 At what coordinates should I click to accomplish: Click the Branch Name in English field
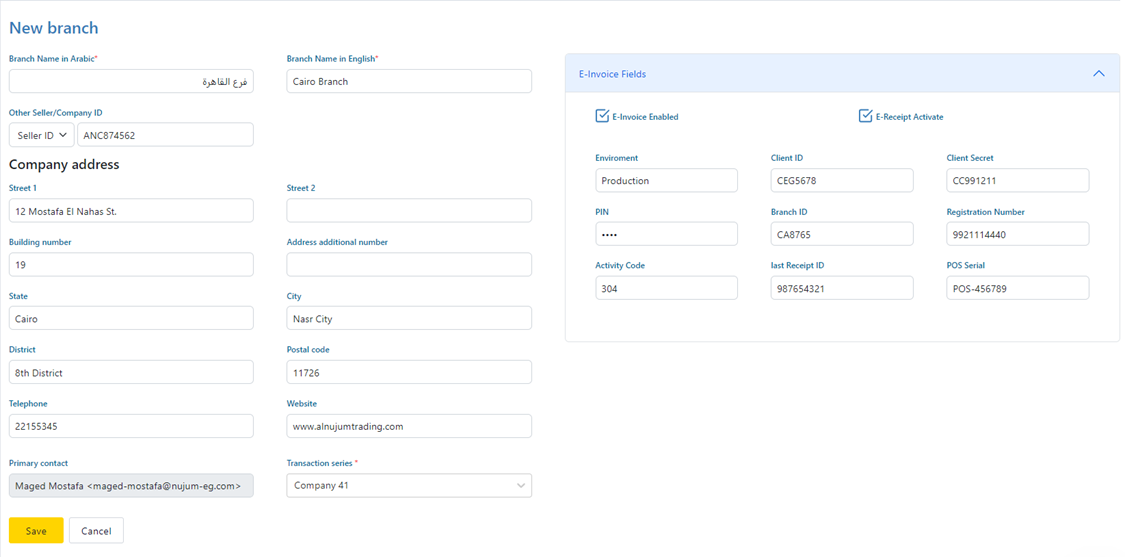tap(409, 81)
